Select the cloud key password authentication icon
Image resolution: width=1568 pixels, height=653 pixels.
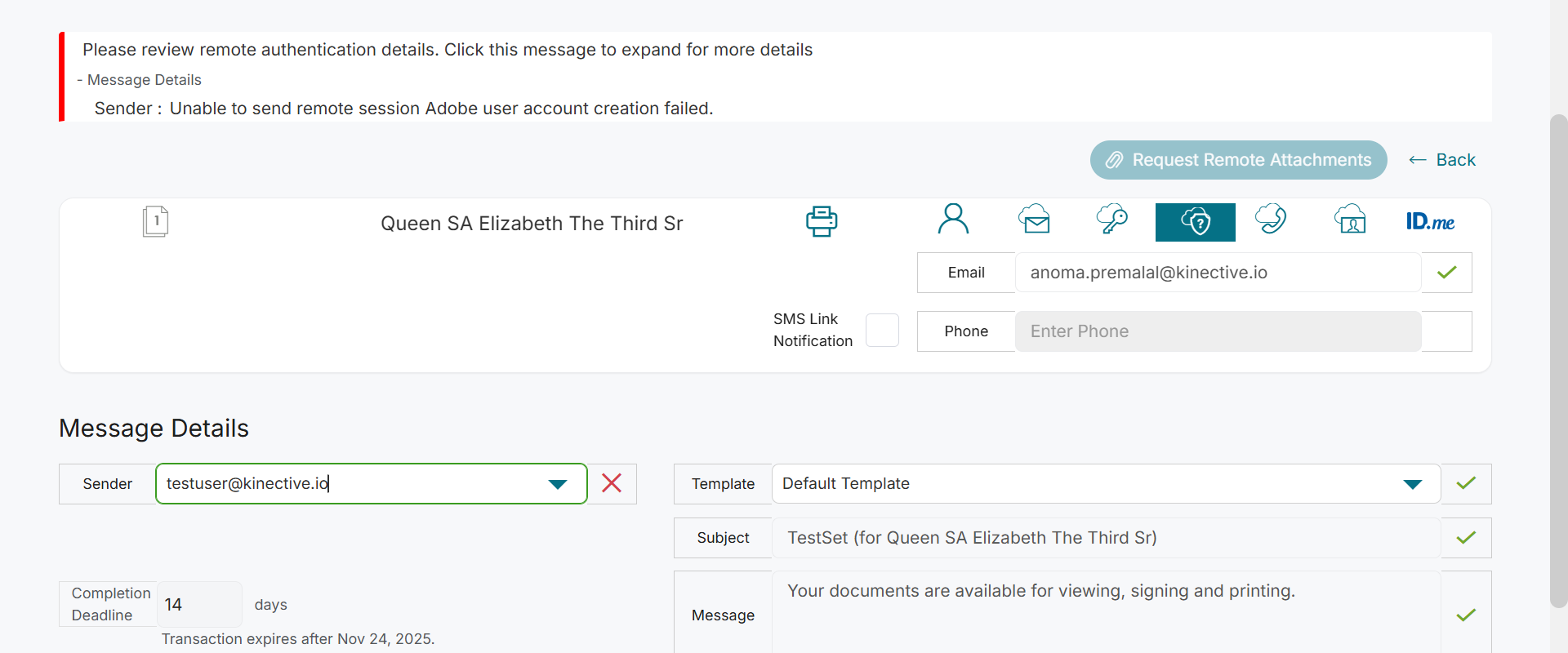1111,220
